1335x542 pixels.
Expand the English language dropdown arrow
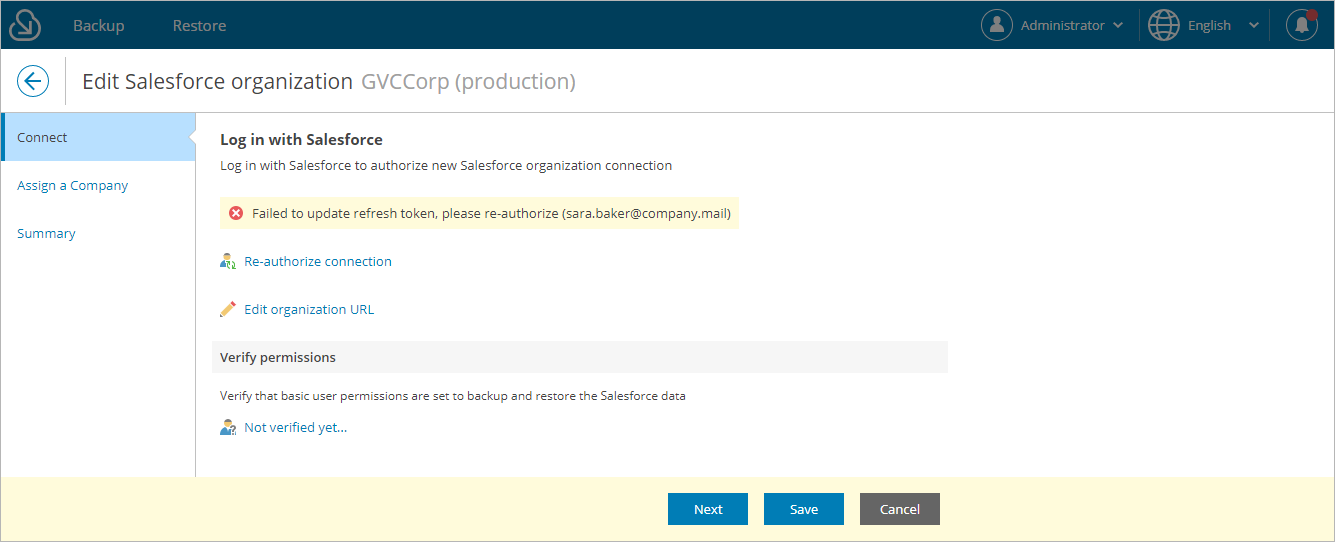[x=1254, y=26]
